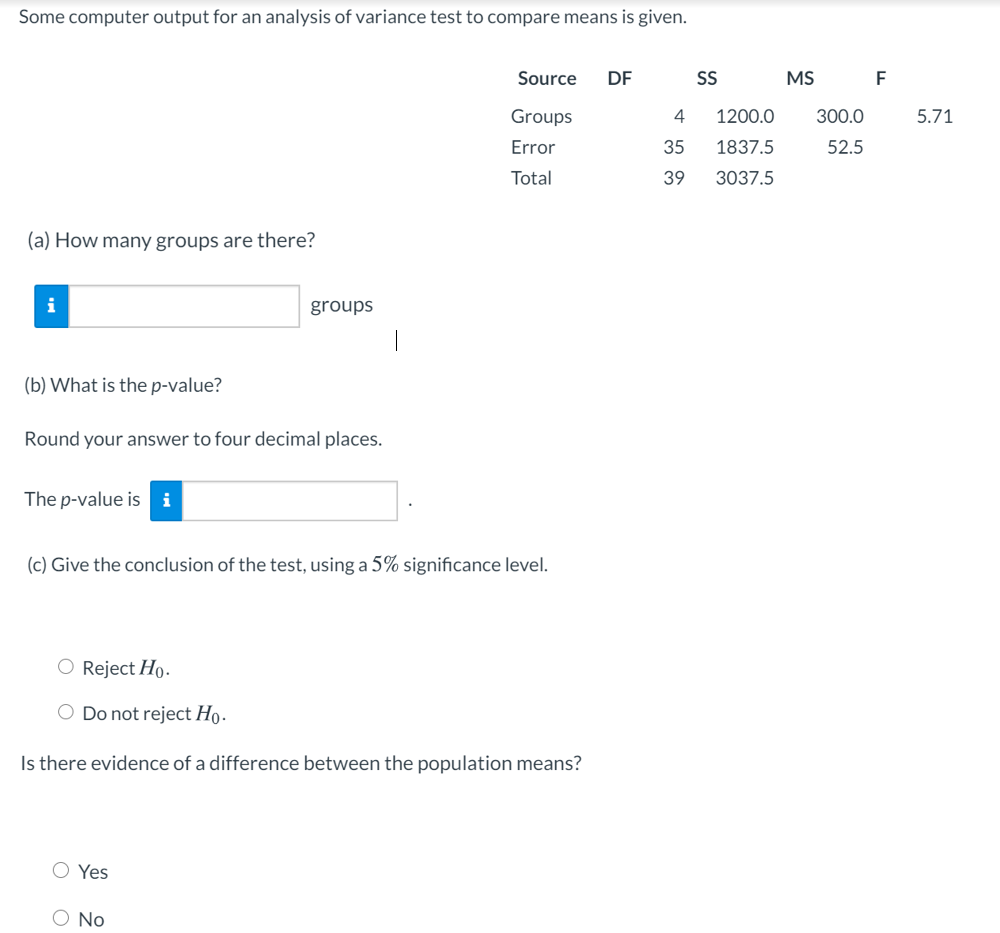Click the MS column header
This screenshot has width=1000, height=933.
tap(800, 78)
